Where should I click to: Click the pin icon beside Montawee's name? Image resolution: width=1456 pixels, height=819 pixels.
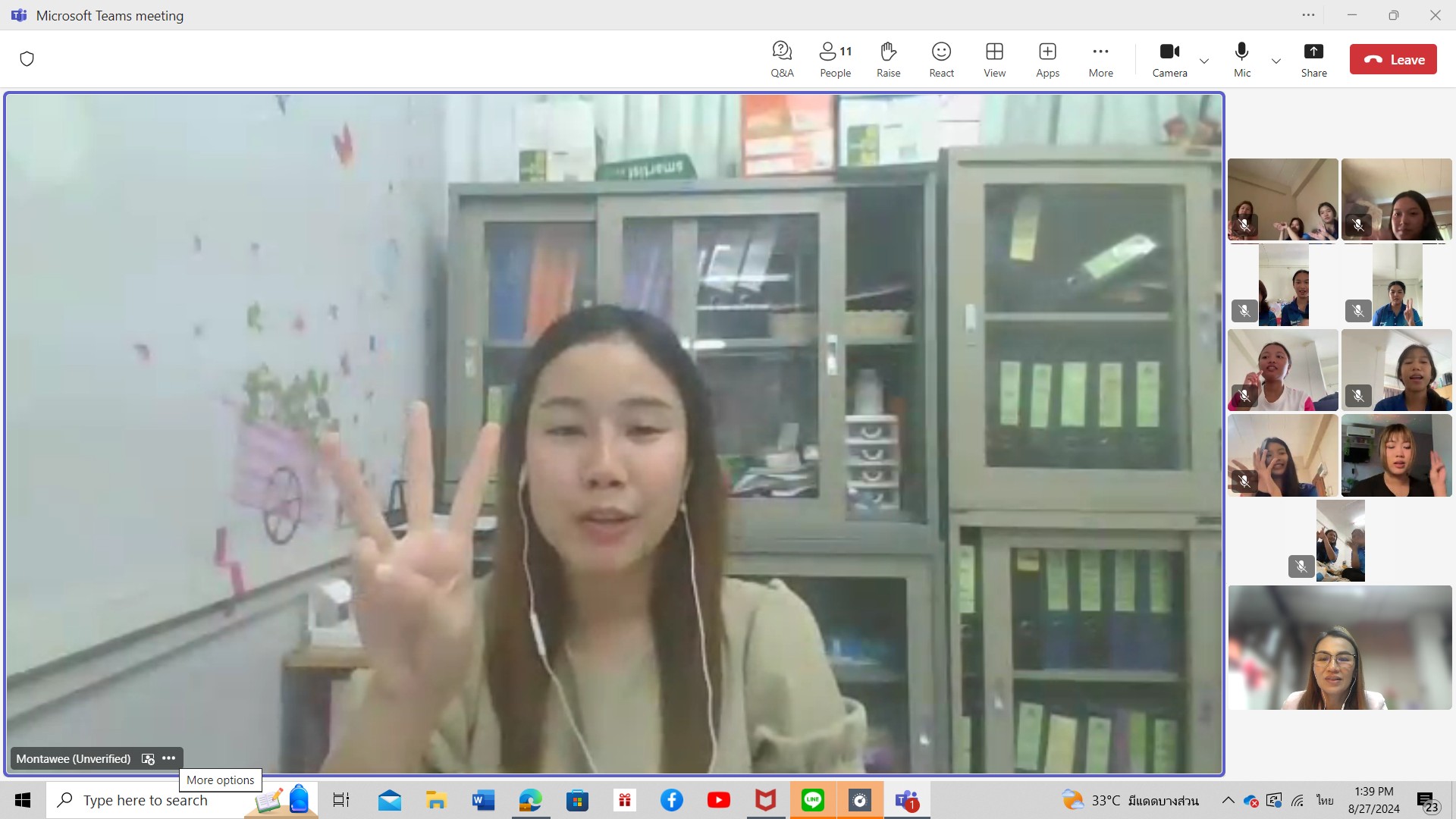pos(148,758)
